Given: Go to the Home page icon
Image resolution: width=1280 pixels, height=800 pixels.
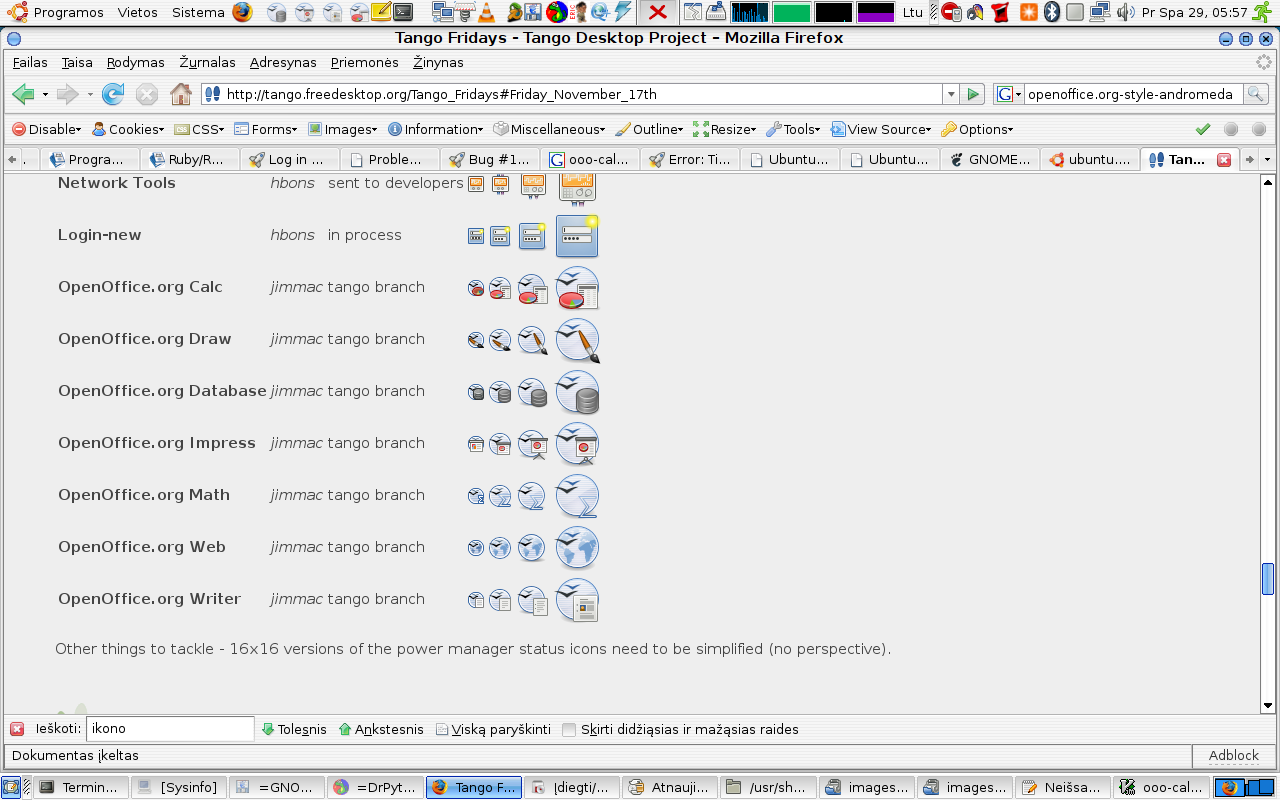Looking at the screenshot, I should [181, 95].
